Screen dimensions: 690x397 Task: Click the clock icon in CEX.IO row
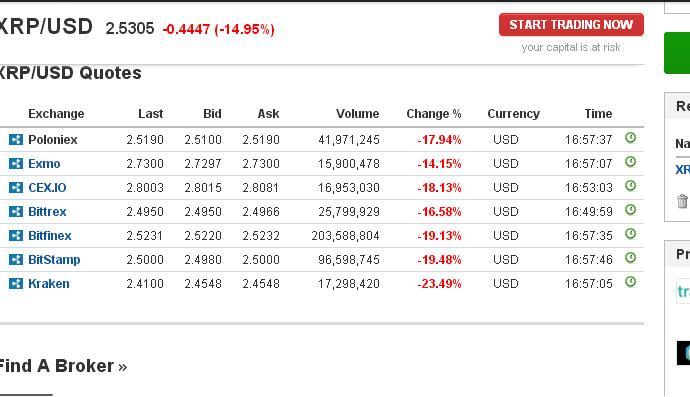click(630, 186)
